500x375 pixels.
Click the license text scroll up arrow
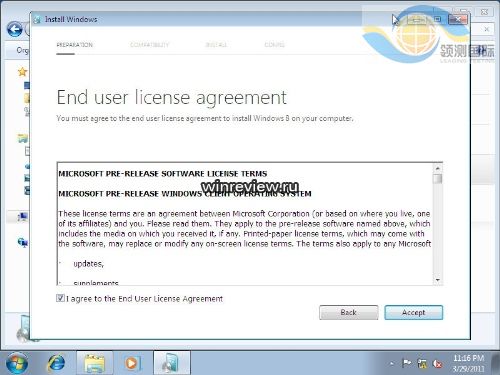click(x=438, y=168)
